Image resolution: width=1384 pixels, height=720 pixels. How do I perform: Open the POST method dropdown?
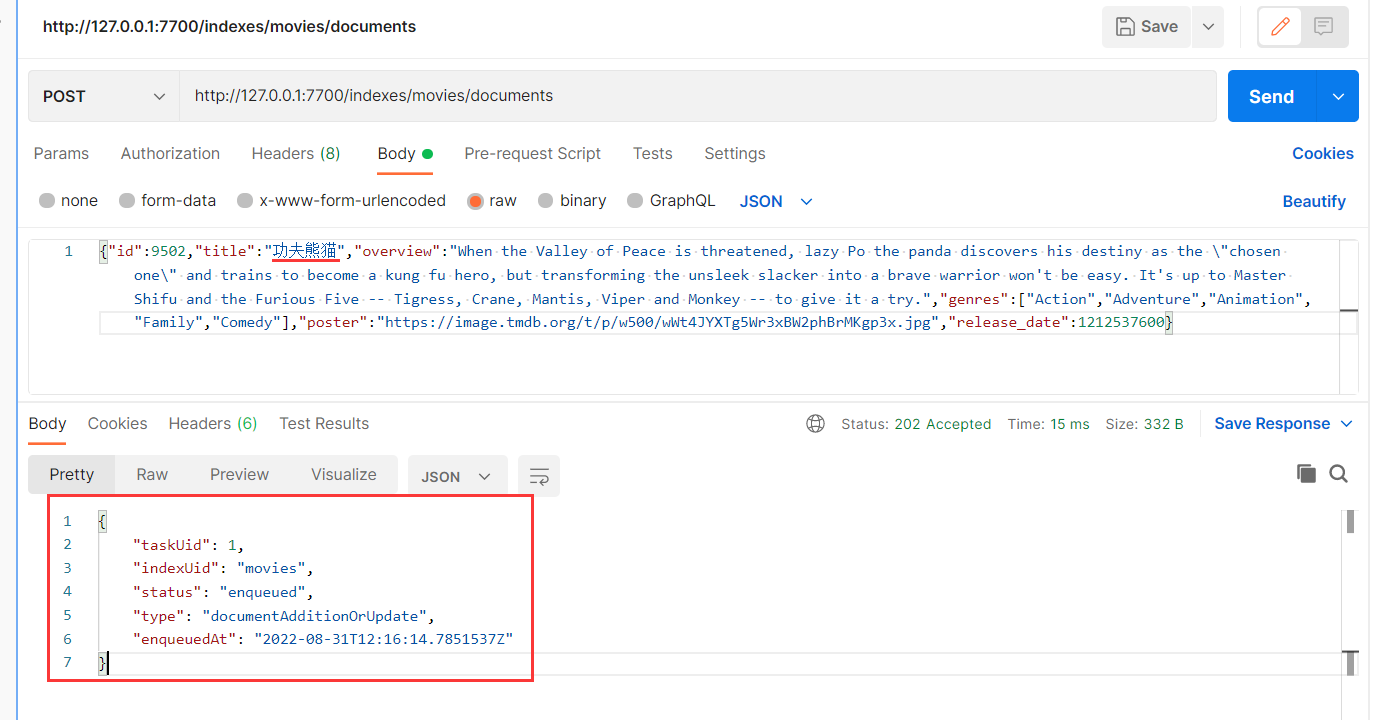104,96
